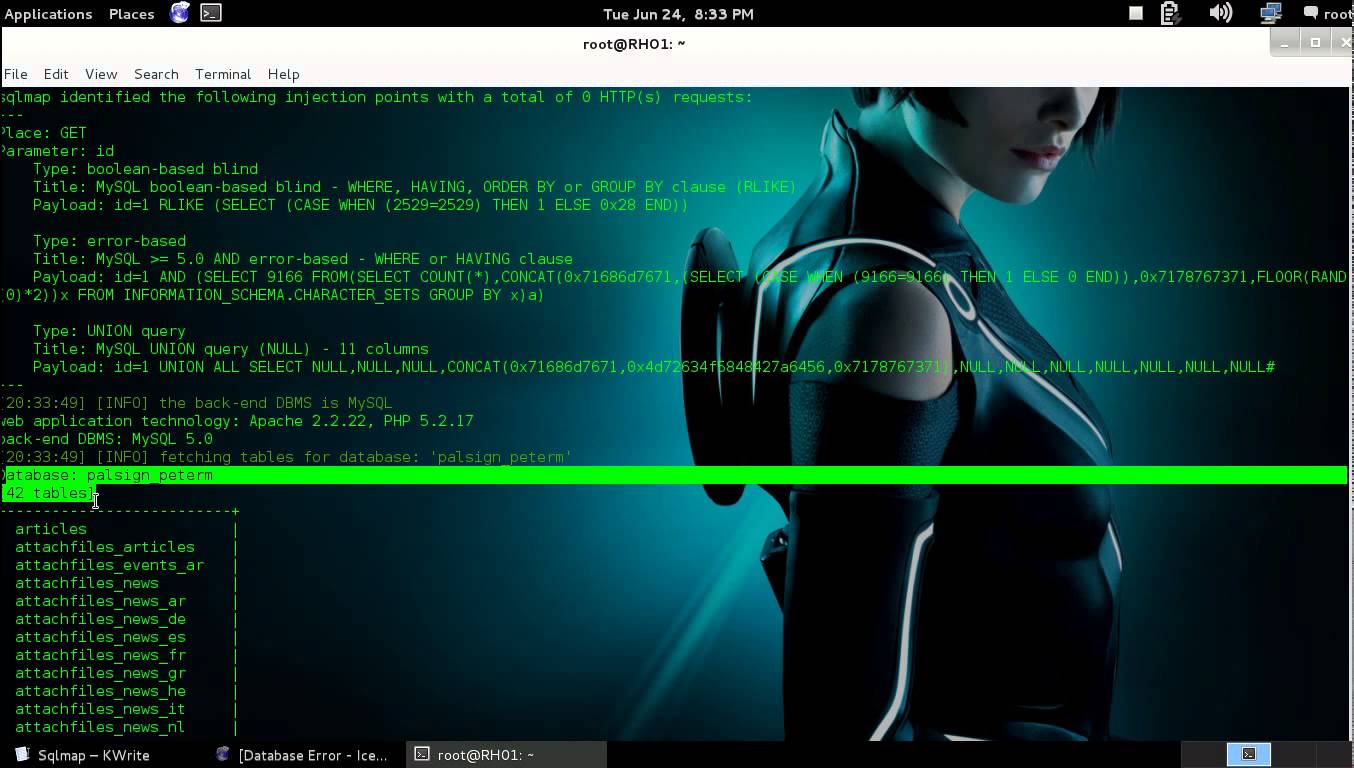The width and height of the screenshot is (1354, 768).
Task: Click 'attachfiles_news_de' table row
Action: coord(100,619)
